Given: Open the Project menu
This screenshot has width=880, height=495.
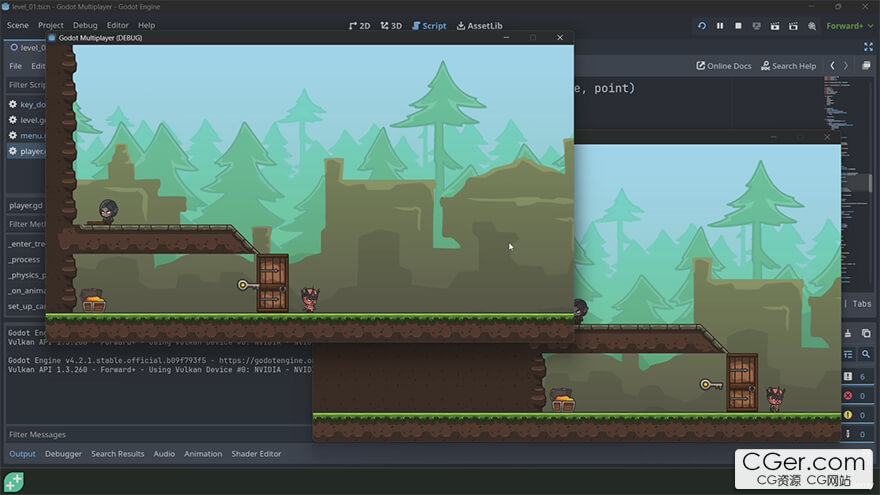Looking at the screenshot, I should pyautogui.click(x=51, y=25).
